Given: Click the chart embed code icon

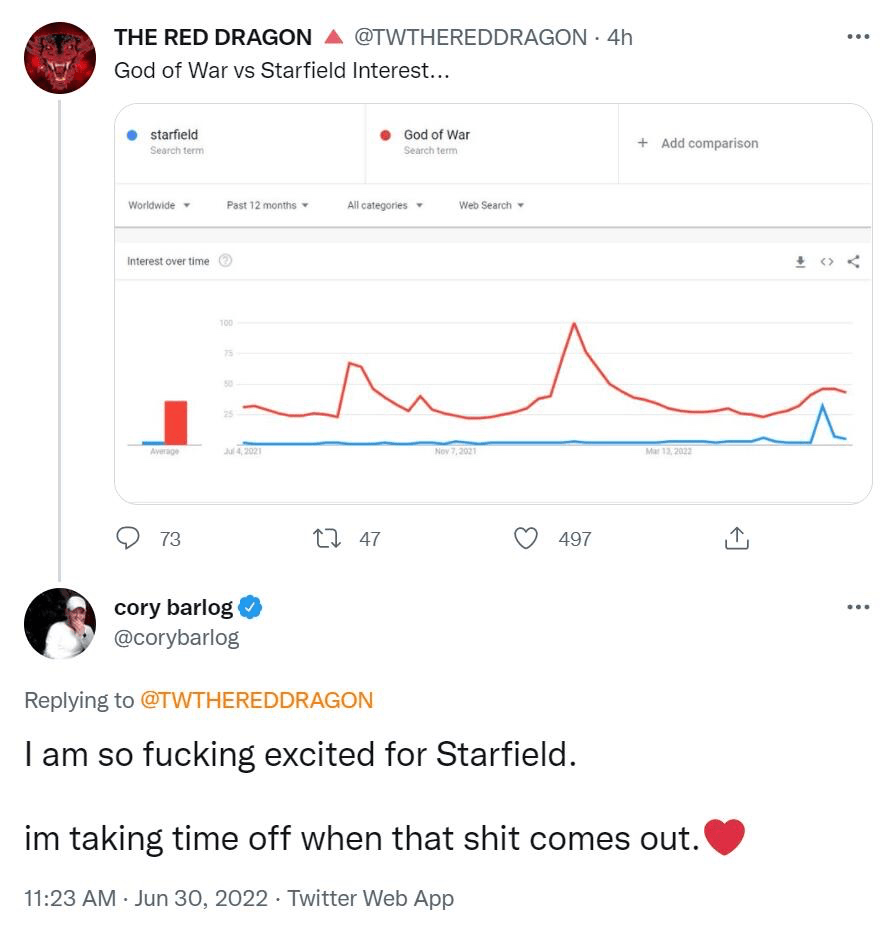Looking at the screenshot, I should coord(826,262).
